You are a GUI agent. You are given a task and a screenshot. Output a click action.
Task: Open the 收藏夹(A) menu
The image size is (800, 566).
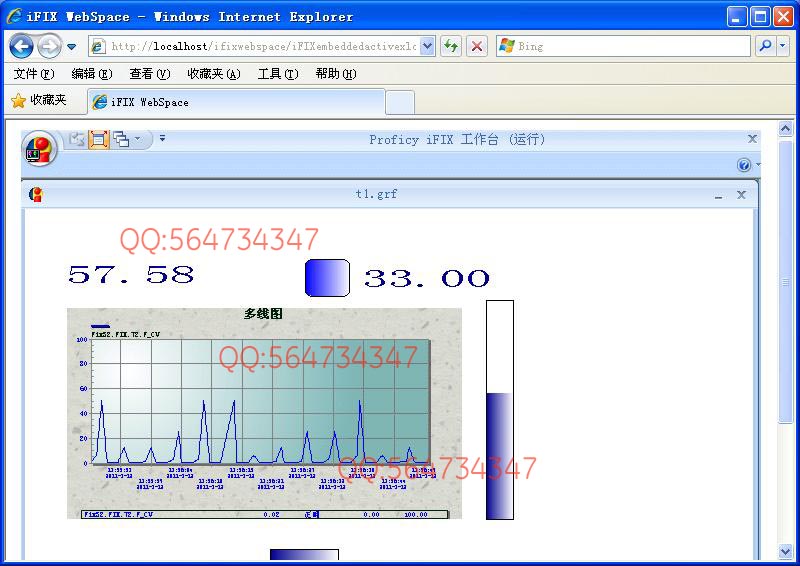[x=214, y=74]
